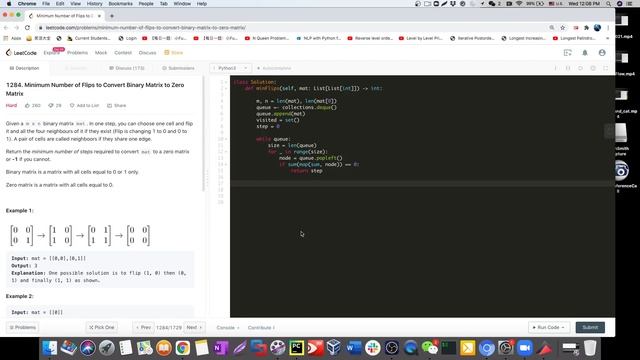Click the LeetCode logo
This screenshot has height=360, width=640.
tap(21, 53)
